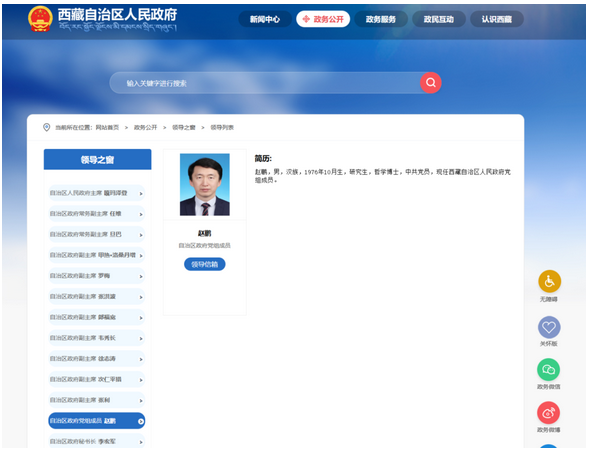The image size is (590, 461).
Task: Follow the 领导之窗 breadcrumb link
Action: [x=184, y=128]
